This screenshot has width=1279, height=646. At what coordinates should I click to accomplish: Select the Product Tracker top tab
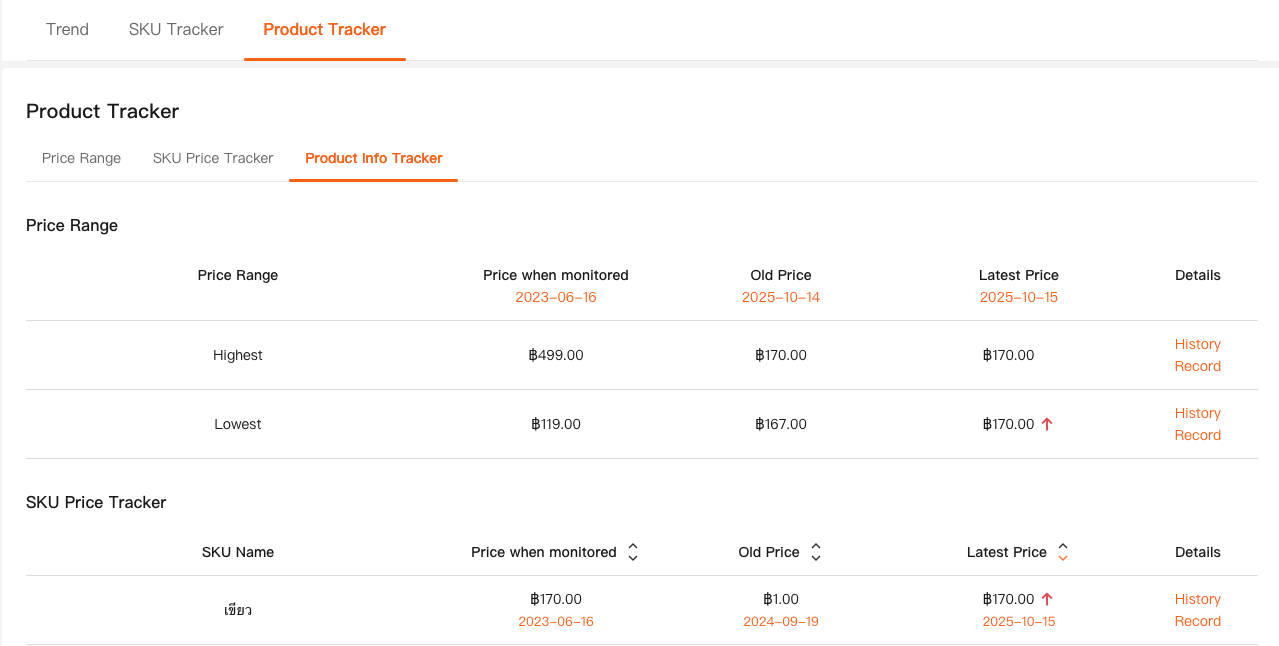click(324, 29)
